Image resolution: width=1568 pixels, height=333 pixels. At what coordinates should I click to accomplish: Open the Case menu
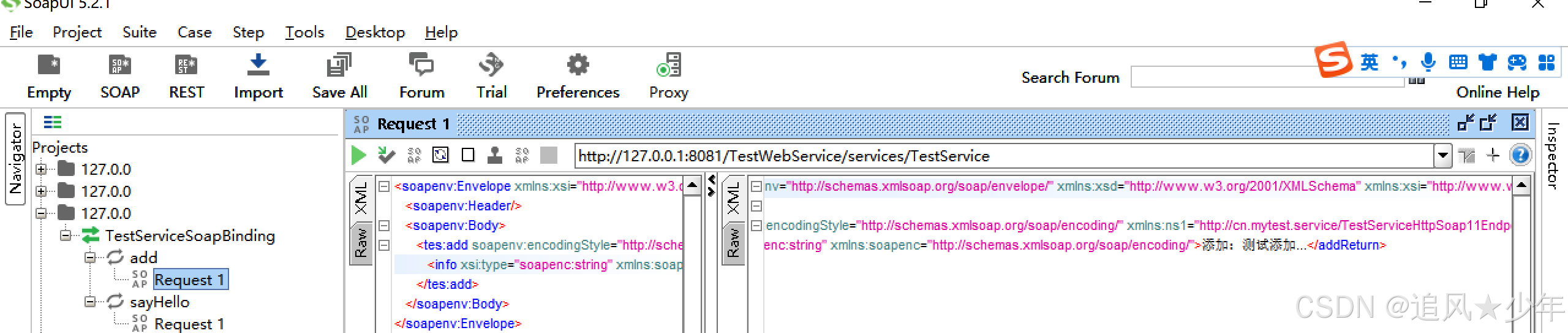point(194,32)
